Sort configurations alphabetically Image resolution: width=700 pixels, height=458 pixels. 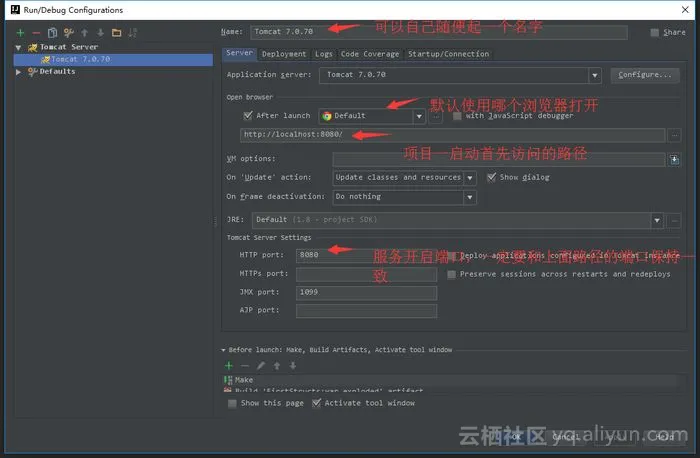coord(133,33)
